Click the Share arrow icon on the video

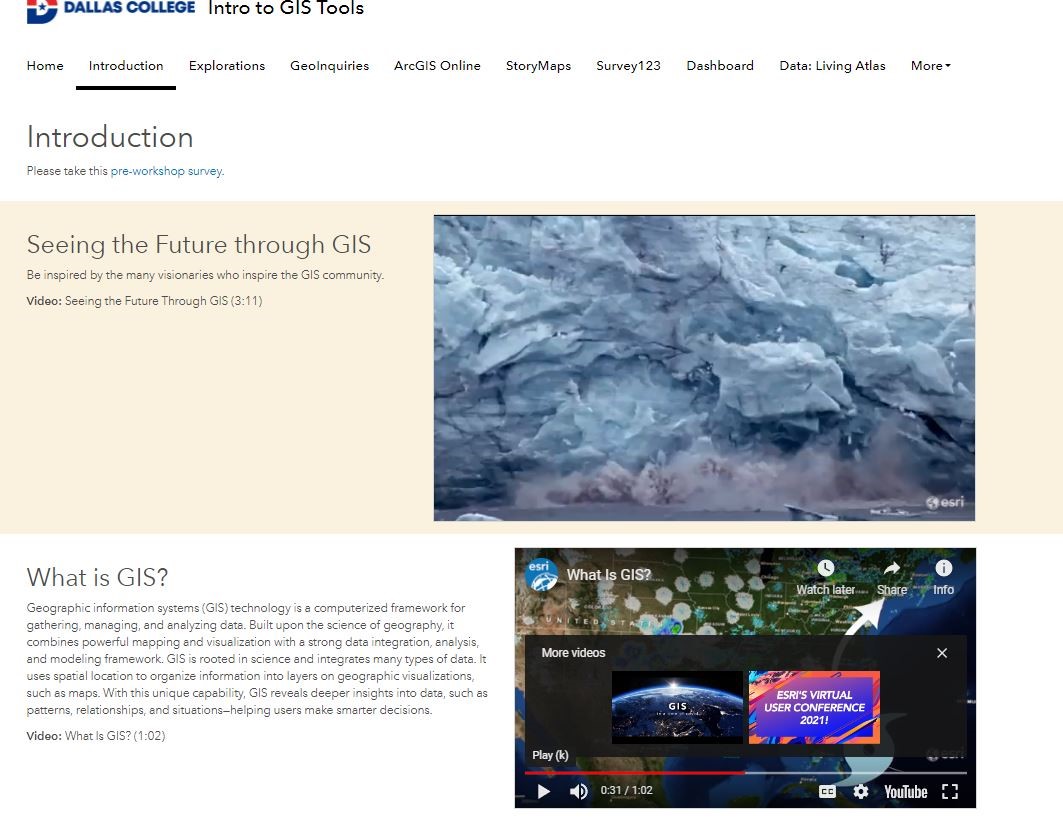click(x=890, y=566)
